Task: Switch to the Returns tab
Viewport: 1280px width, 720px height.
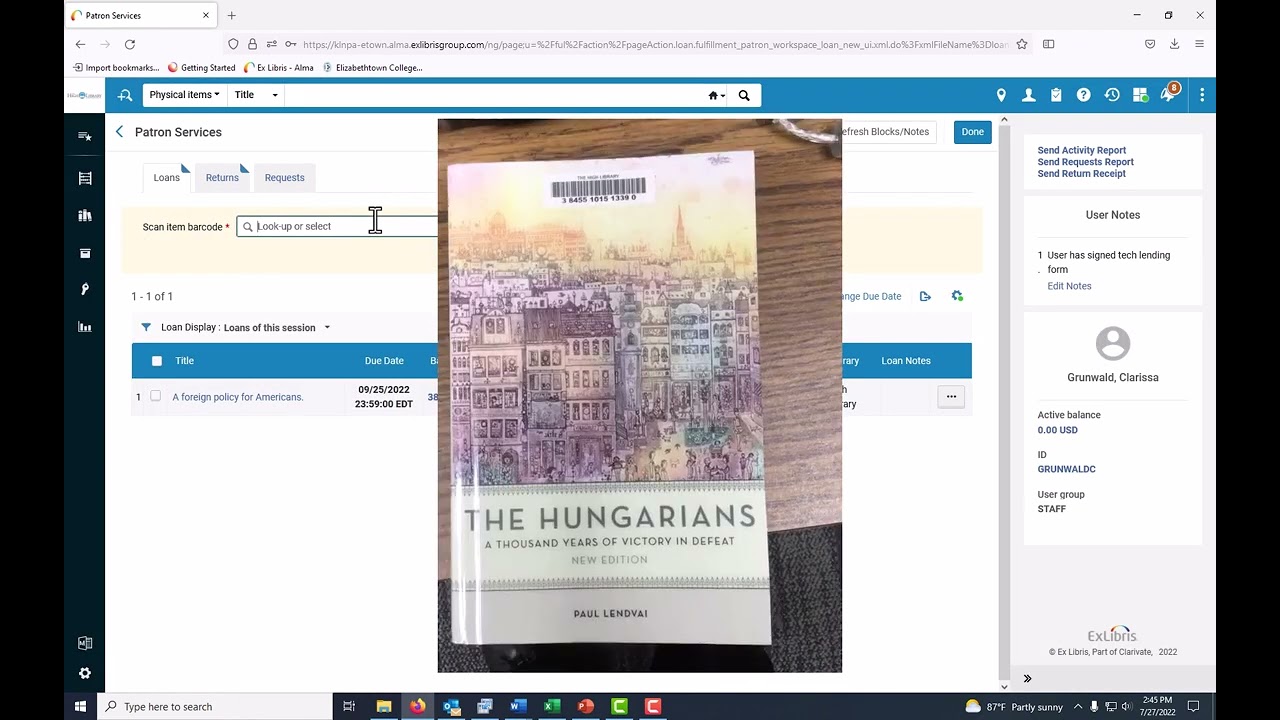Action: click(x=222, y=178)
